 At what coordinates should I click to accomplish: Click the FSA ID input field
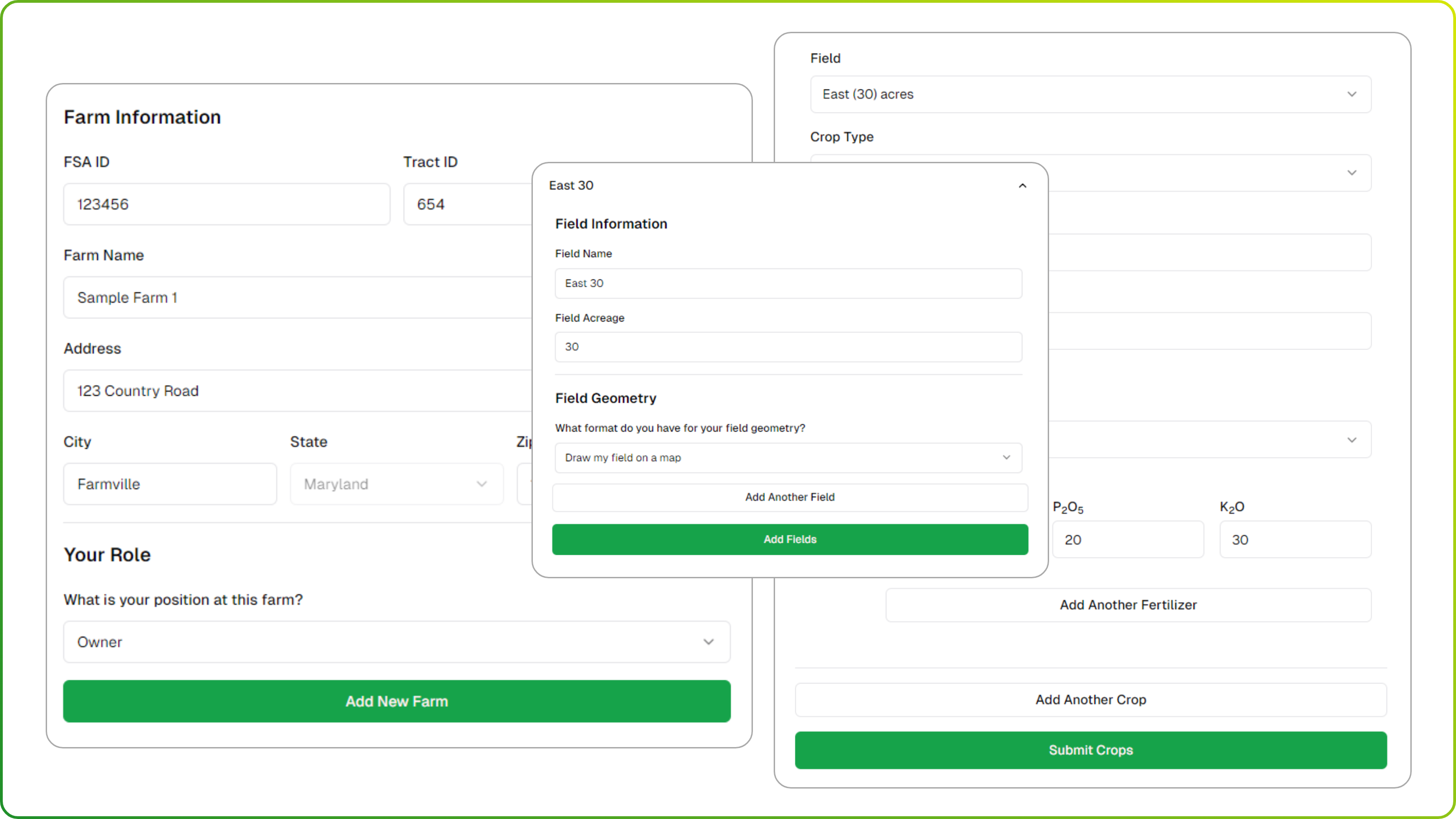(x=226, y=204)
